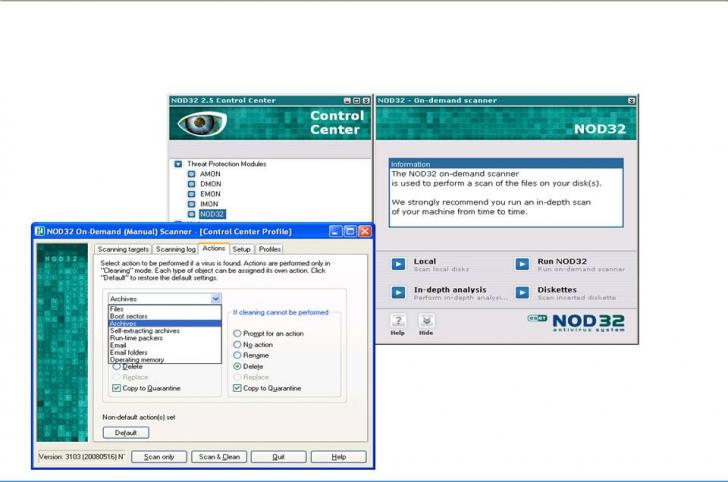The image size is (728, 482).
Task: Click the Default button
Action: pos(126,433)
